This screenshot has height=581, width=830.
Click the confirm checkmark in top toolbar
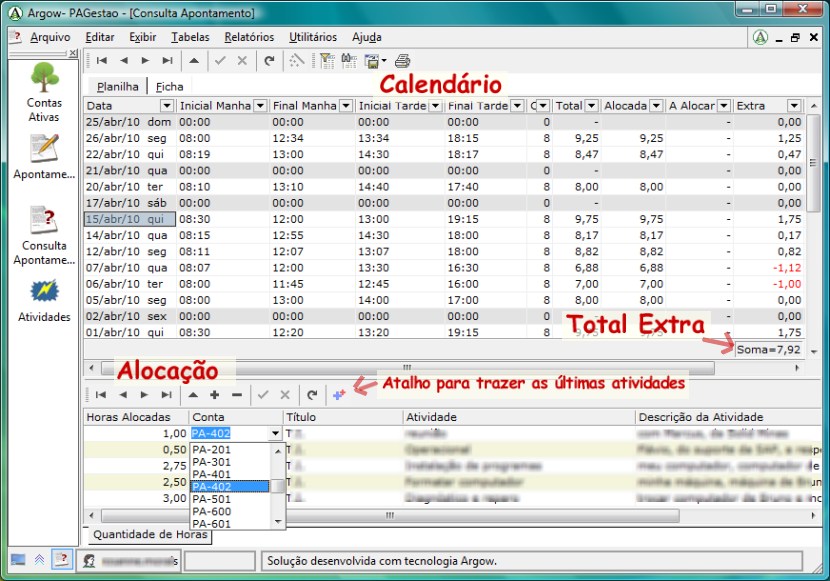(220, 61)
